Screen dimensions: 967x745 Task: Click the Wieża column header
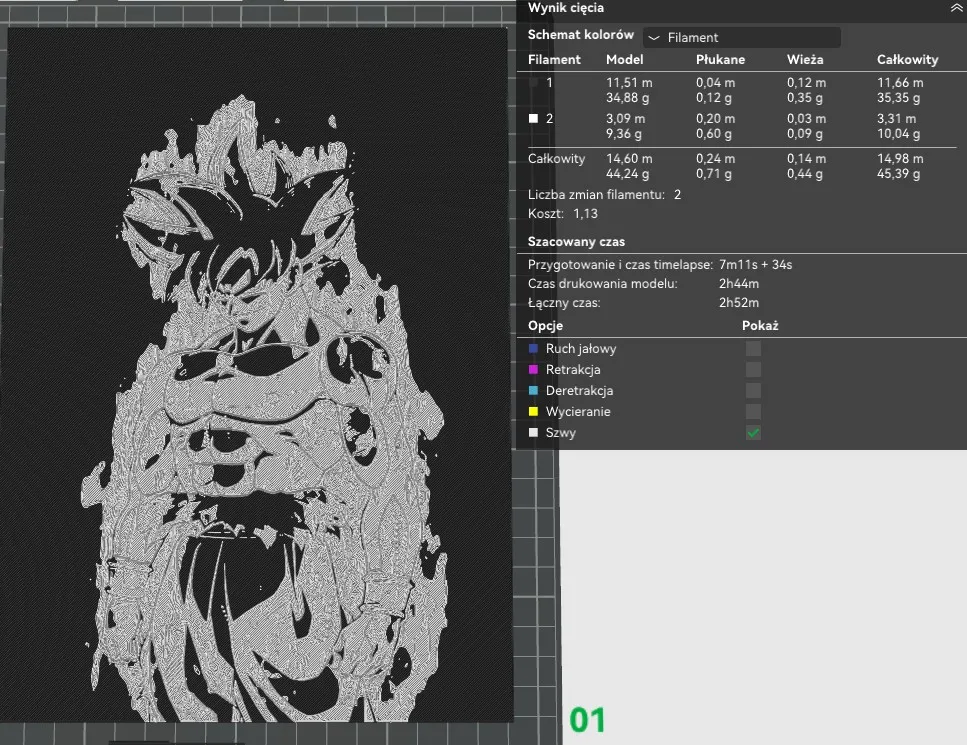805,60
